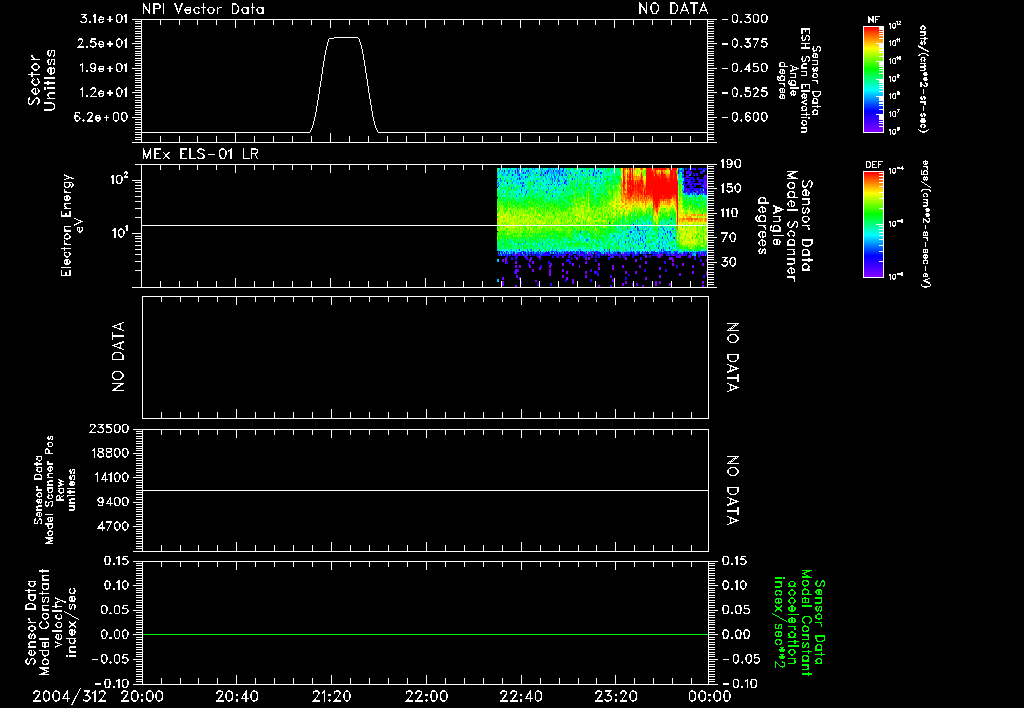Click the -0.600 sun elevation axis value
Viewport: 1024px width, 708px height.
[745, 117]
